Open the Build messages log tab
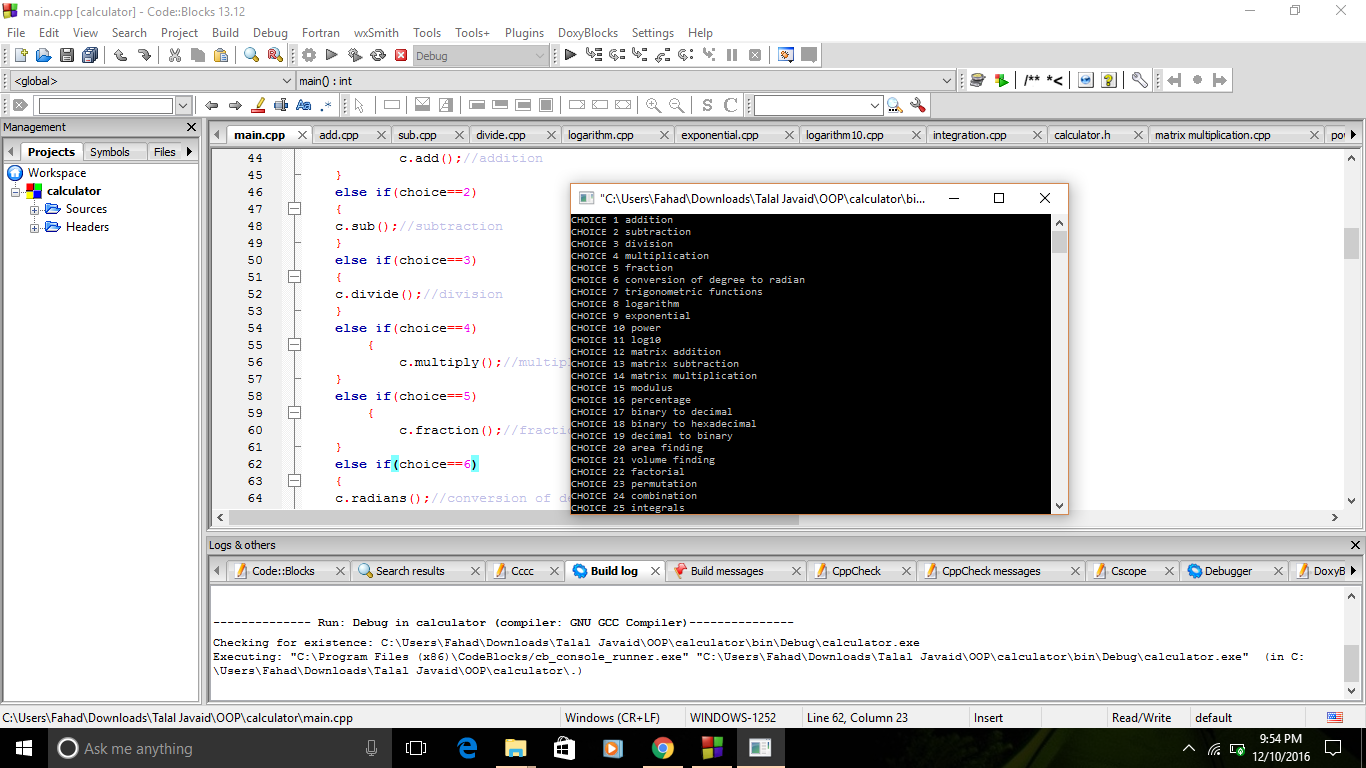The height and width of the screenshot is (768, 1366). point(726,571)
